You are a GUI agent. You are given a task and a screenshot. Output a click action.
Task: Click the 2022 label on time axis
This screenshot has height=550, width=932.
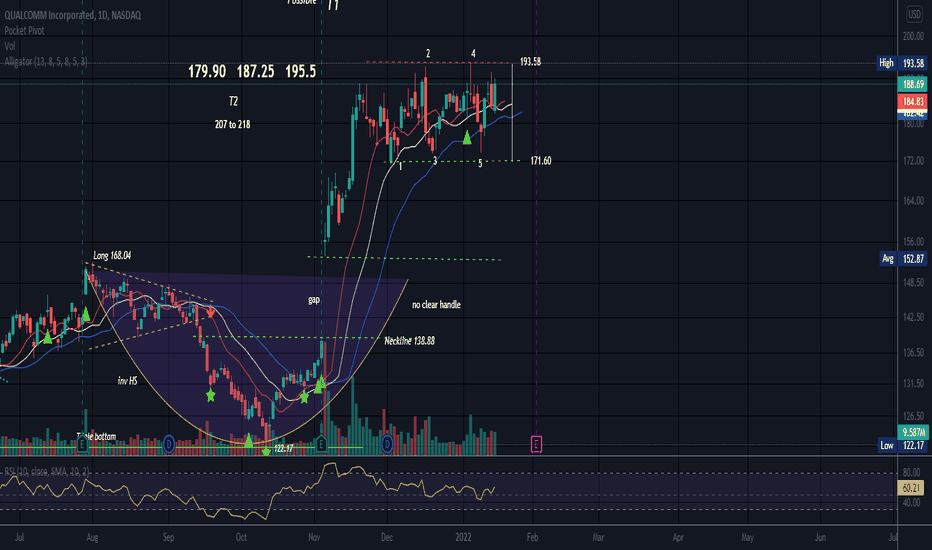[x=463, y=537]
